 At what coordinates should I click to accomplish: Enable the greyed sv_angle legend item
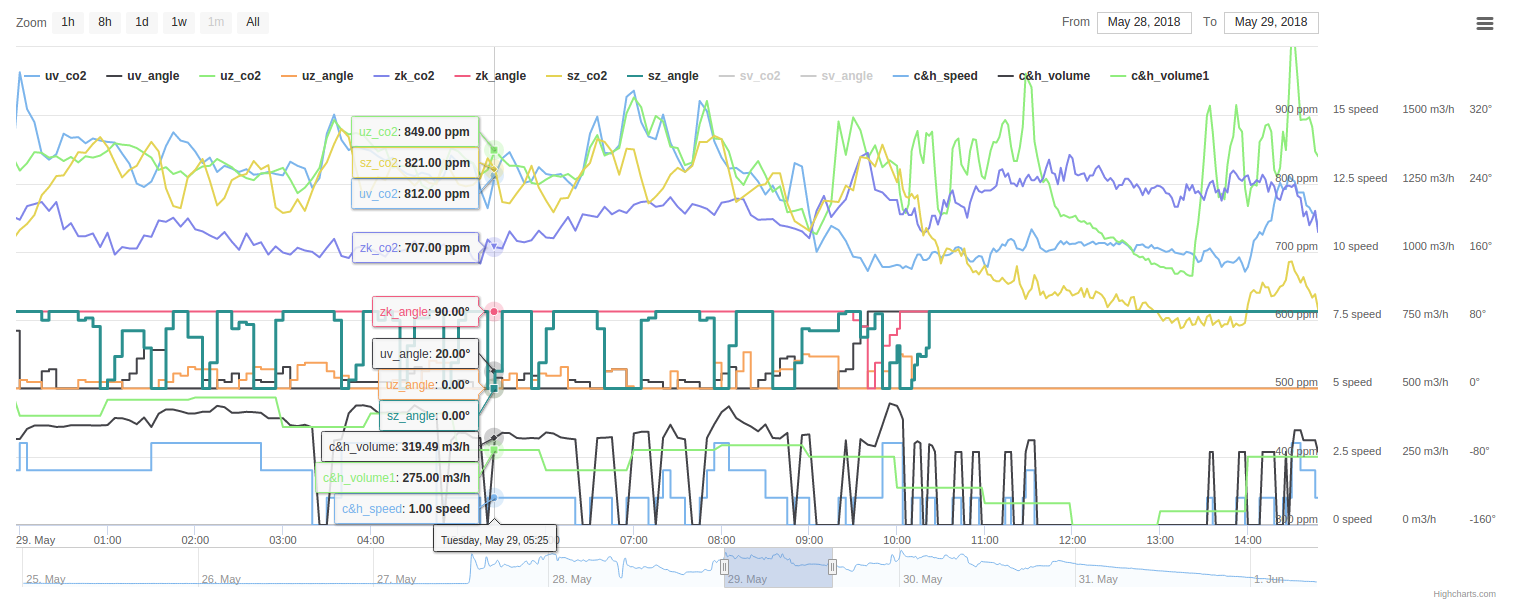pyautogui.click(x=836, y=76)
